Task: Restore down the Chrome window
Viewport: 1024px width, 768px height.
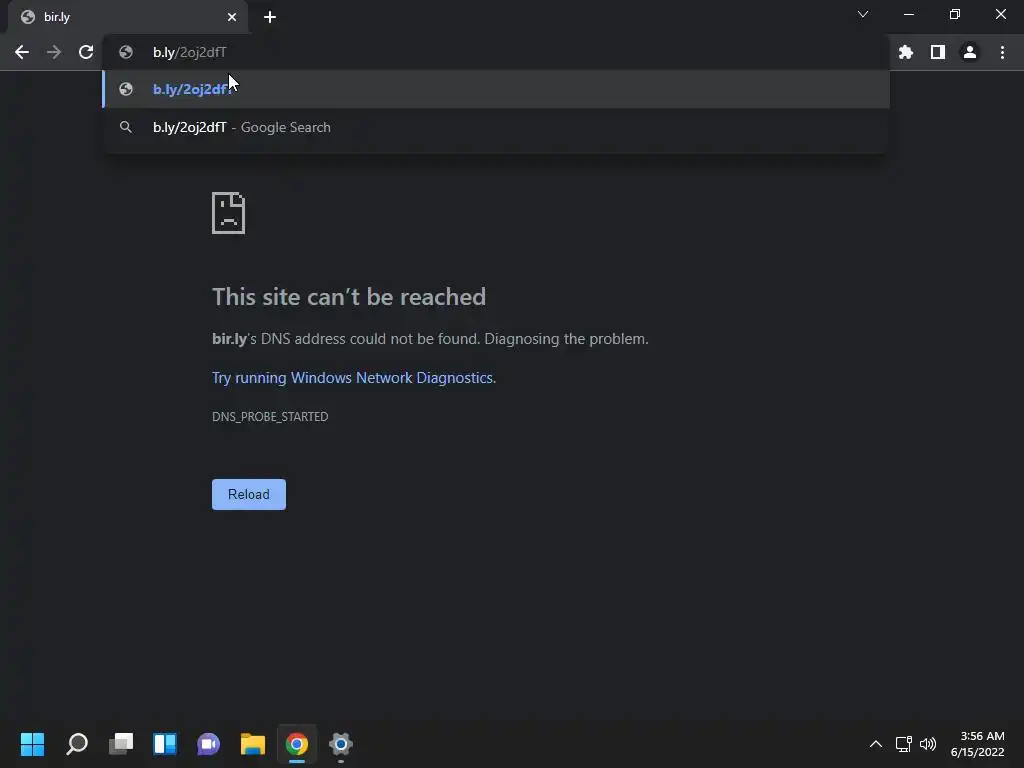Action: [955, 14]
